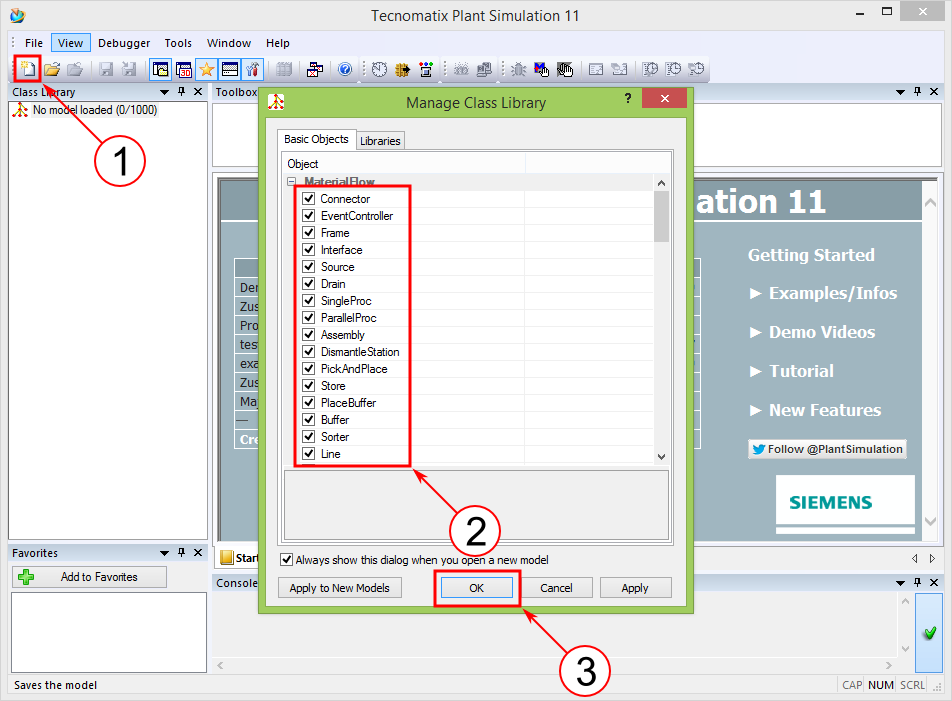Click the blue Help question mark icon
The width and height of the screenshot is (952, 701).
point(345,69)
